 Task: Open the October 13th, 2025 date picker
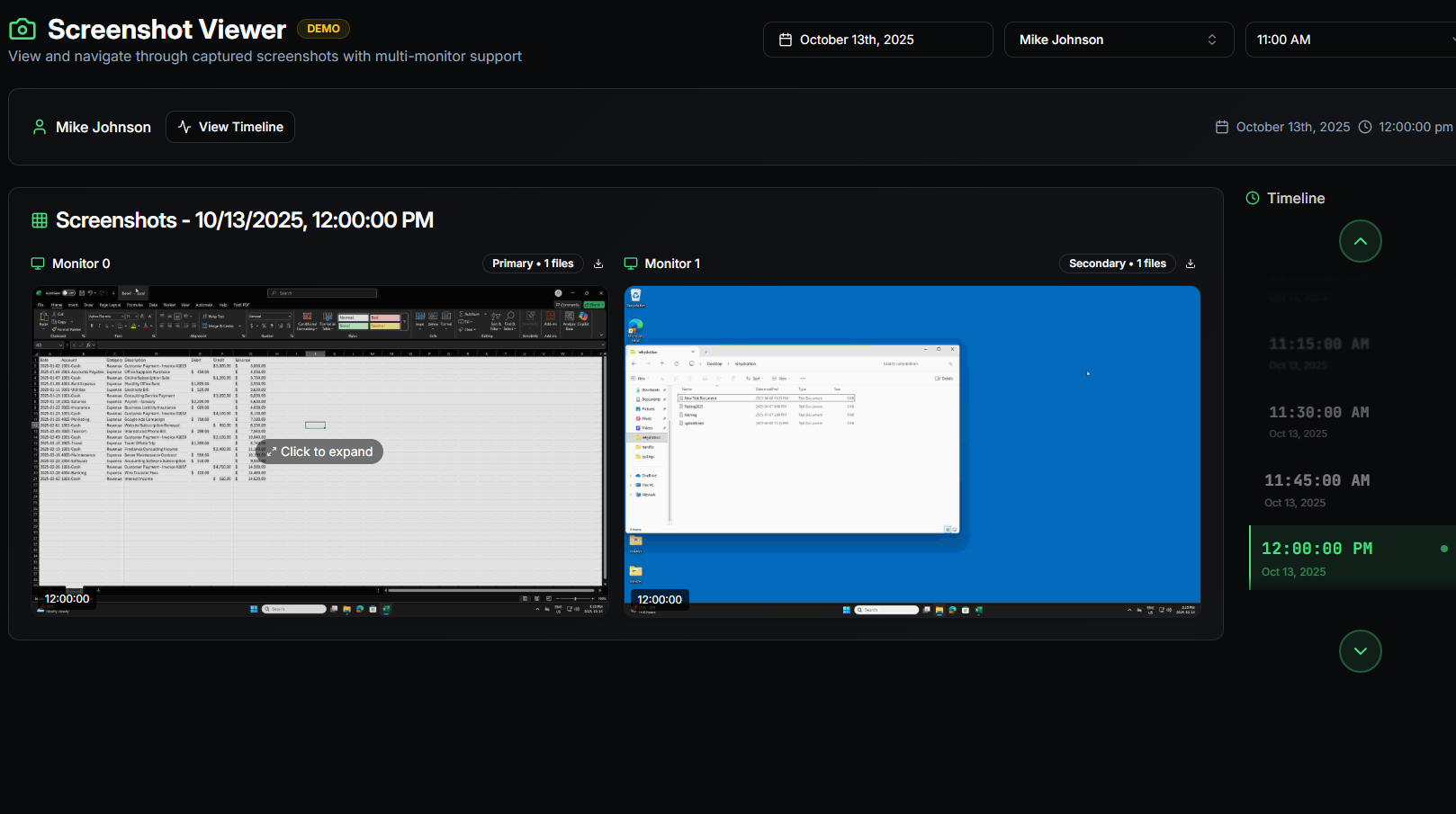(x=877, y=39)
